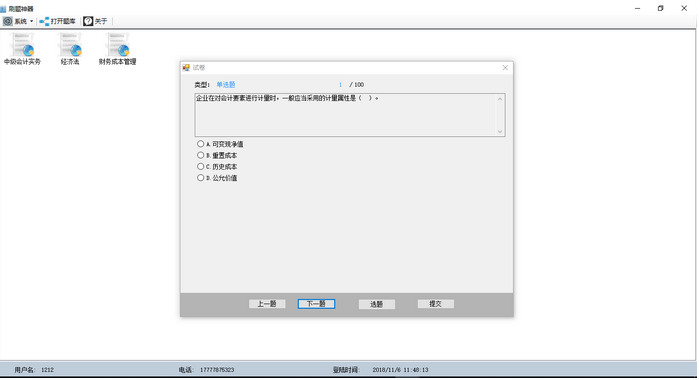Image resolution: width=699 pixels, height=380 pixels.
Task: Go to next question with 下一题
Action: pyautogui.click(x=316, y=304)
